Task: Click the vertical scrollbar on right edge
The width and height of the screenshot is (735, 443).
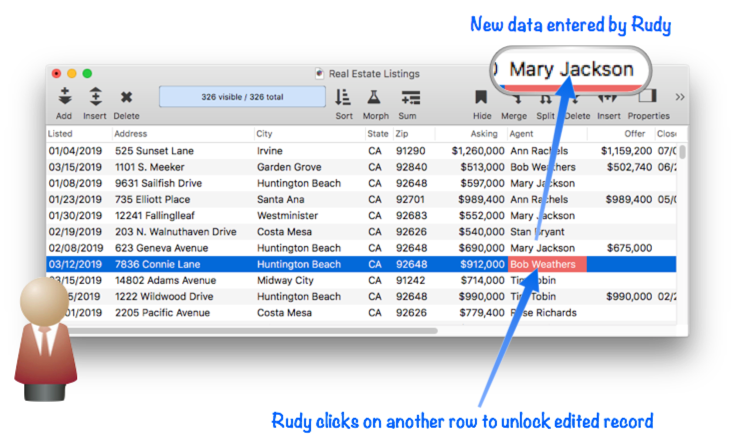Action: pyautogui.click(x=682, y=152)
